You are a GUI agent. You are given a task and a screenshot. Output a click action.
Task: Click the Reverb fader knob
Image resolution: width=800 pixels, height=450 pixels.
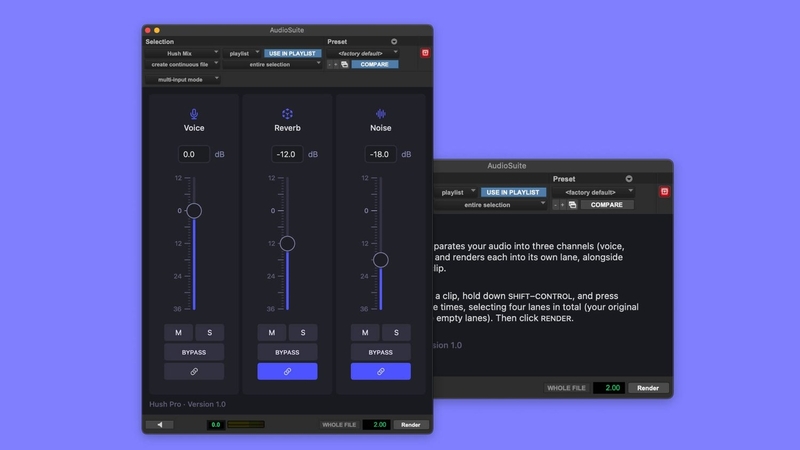[287, 243]
